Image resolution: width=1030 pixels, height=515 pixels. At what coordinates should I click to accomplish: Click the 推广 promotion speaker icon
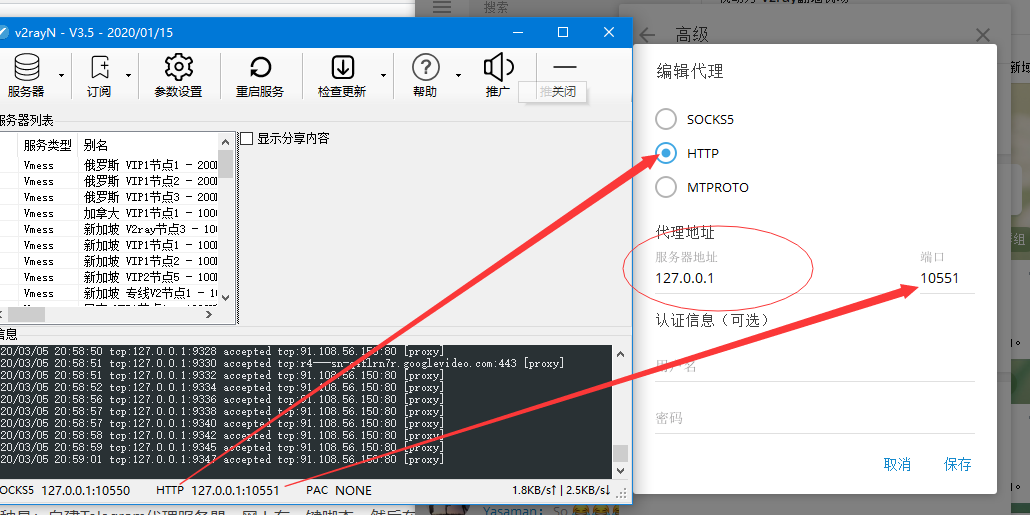(x=498, y=76)
